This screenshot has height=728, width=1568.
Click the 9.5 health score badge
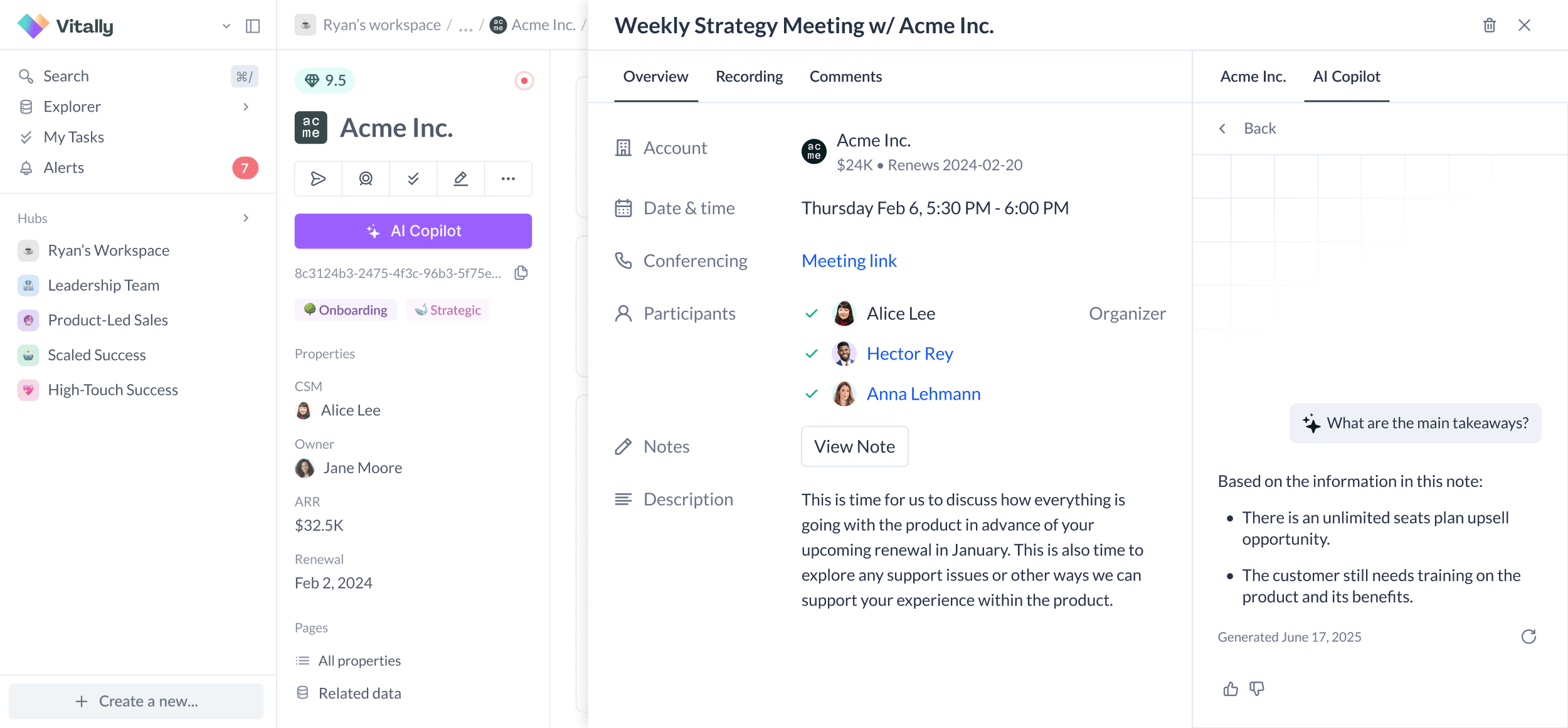click(325, 80)
